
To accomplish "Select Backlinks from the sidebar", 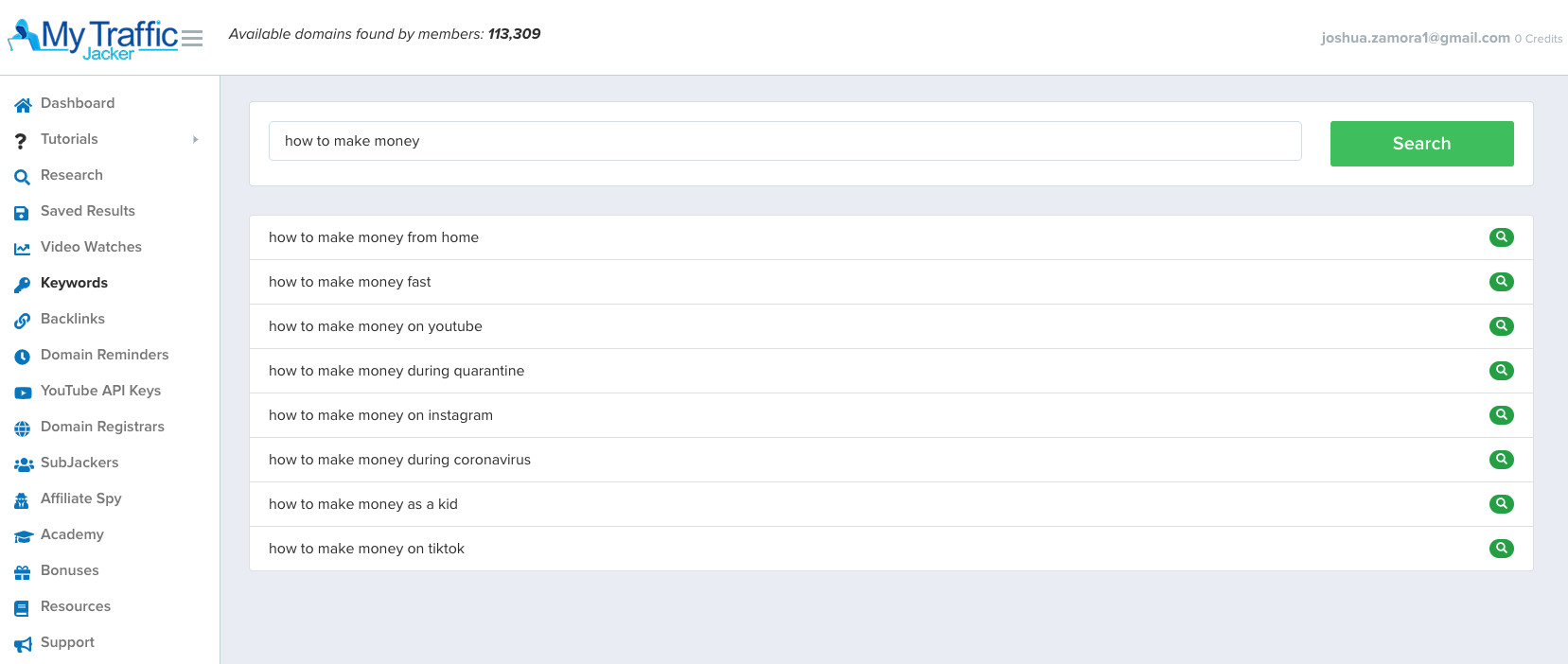I will 73,319.
